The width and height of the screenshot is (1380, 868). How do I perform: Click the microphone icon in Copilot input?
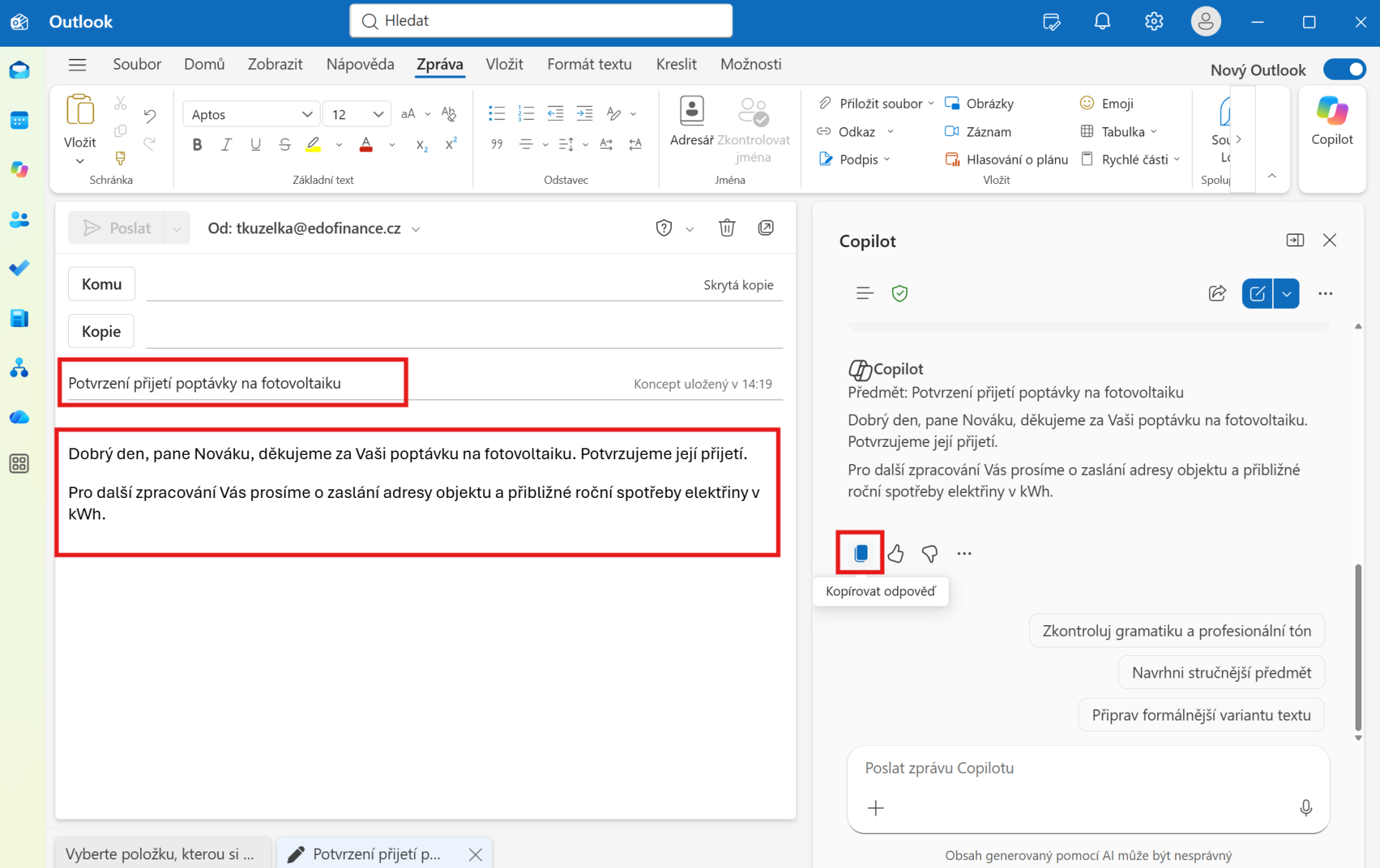click(x=1306, y=808)
